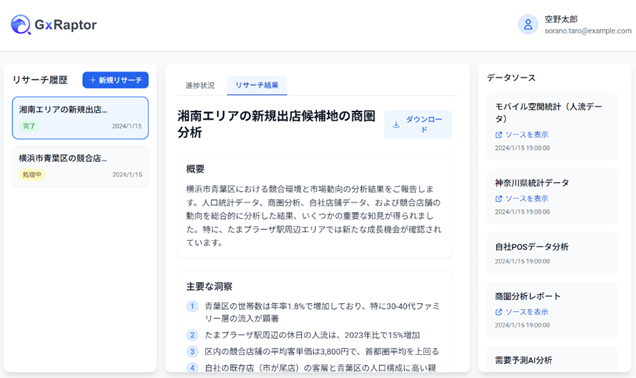Click the GxRaptor logo icon
Image resolution: width=636 pixels, height=378 pixels.
coord(20,25)
